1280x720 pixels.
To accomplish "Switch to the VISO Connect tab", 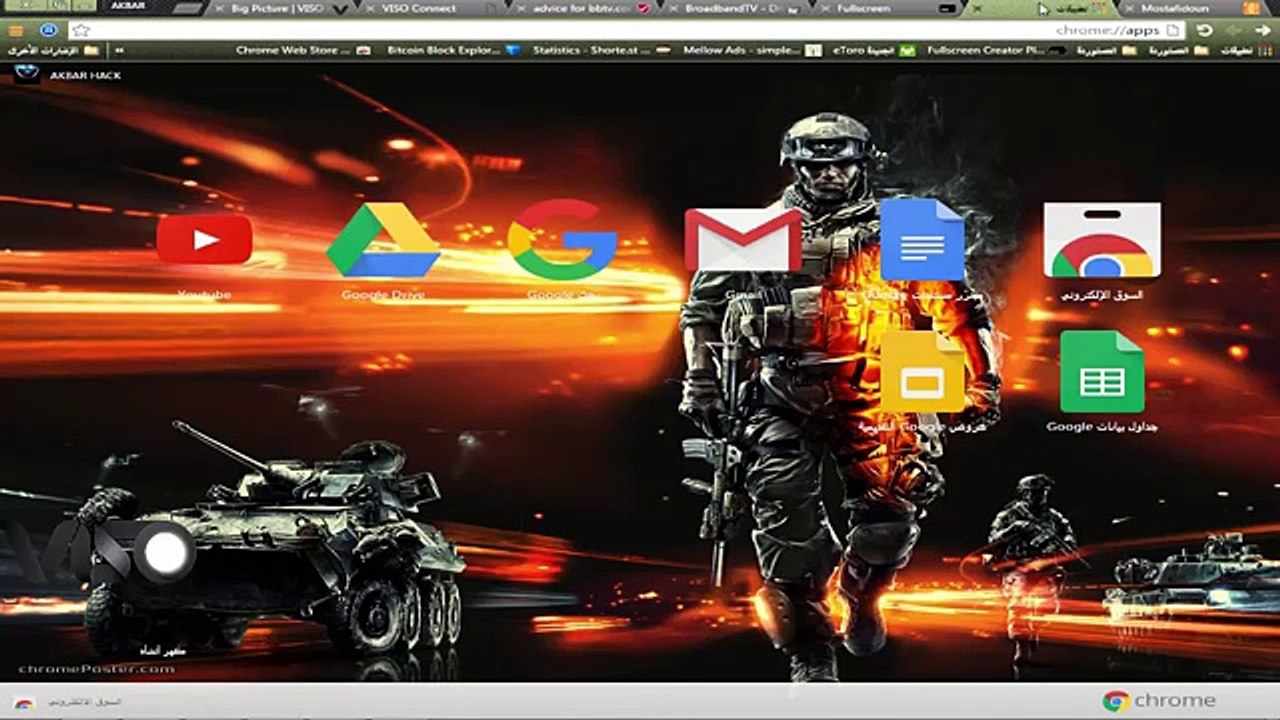I will pos(432,8).
